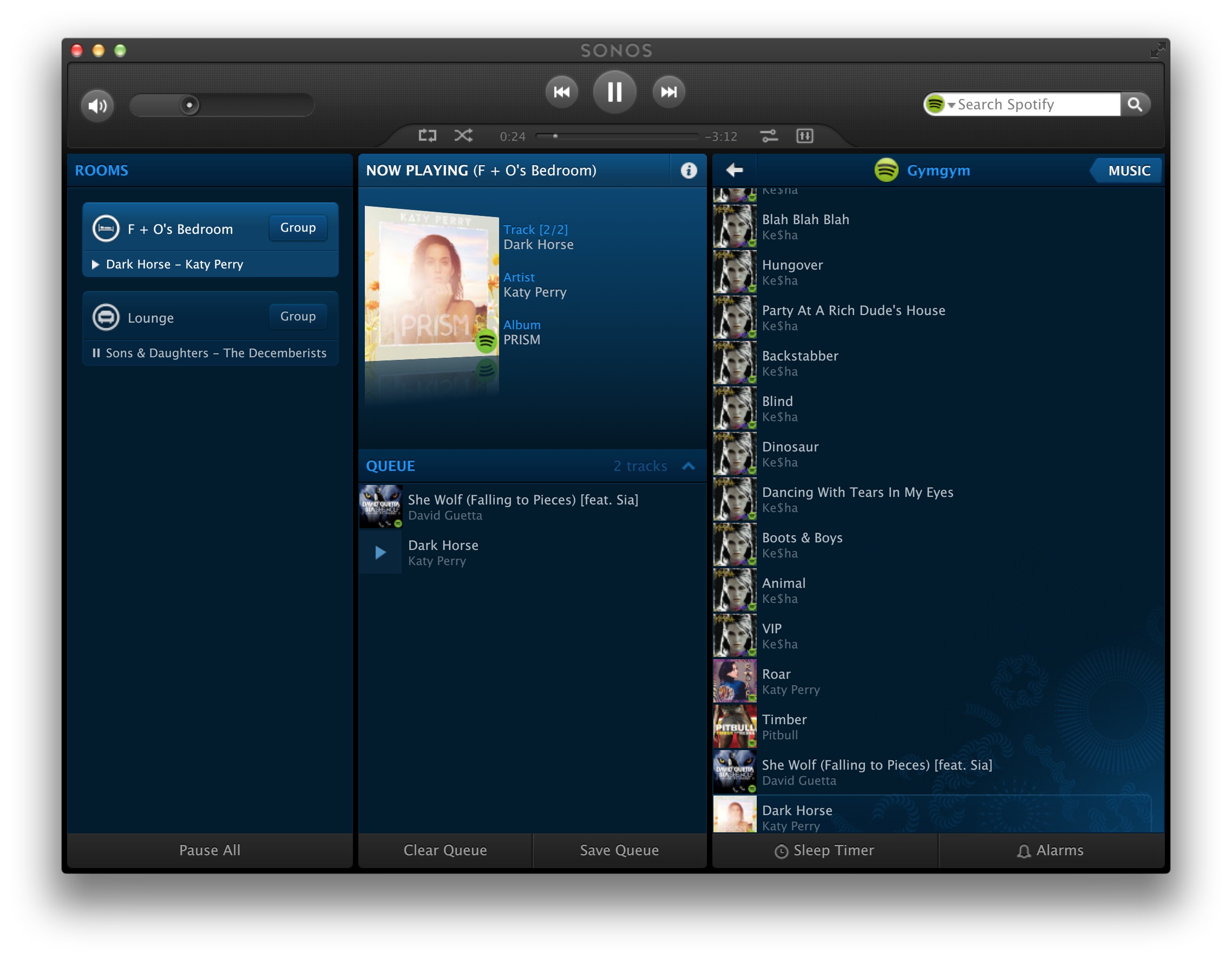Open the Now Playing info icon
Screen dimensions: 1232x959
(x=688, y=170)
